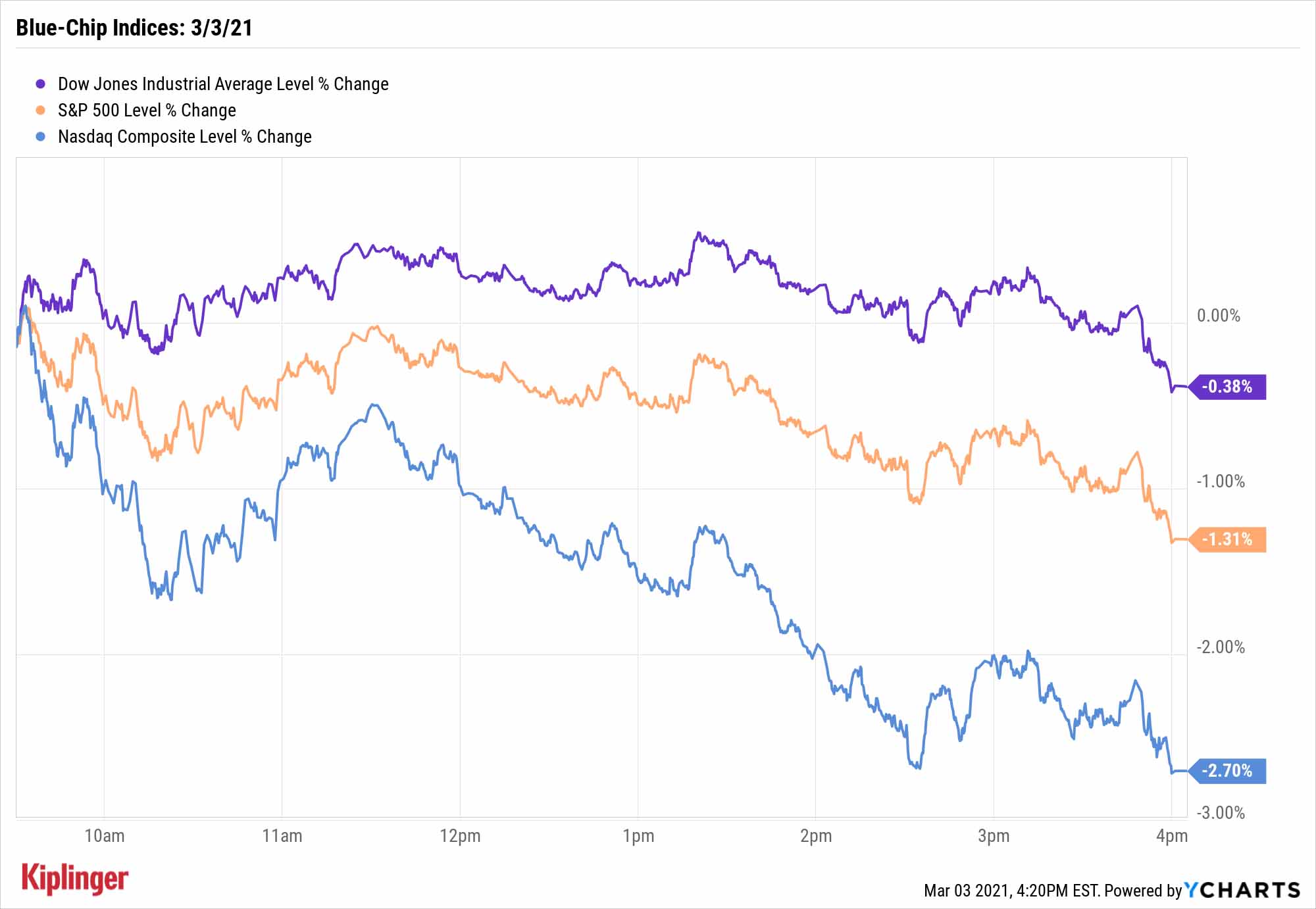Click the -3.00% y-axis label
This screenshot has height=909, width=1316.
click(x=1221, y=813)
